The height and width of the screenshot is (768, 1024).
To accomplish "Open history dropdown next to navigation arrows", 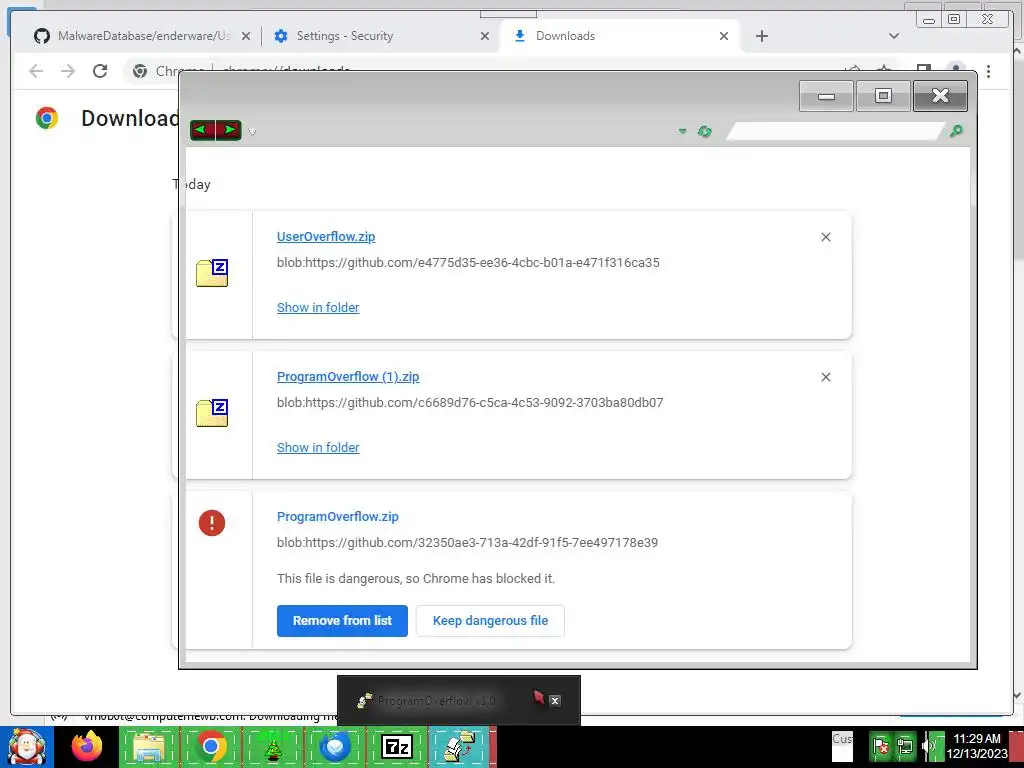I will [252, 132].
